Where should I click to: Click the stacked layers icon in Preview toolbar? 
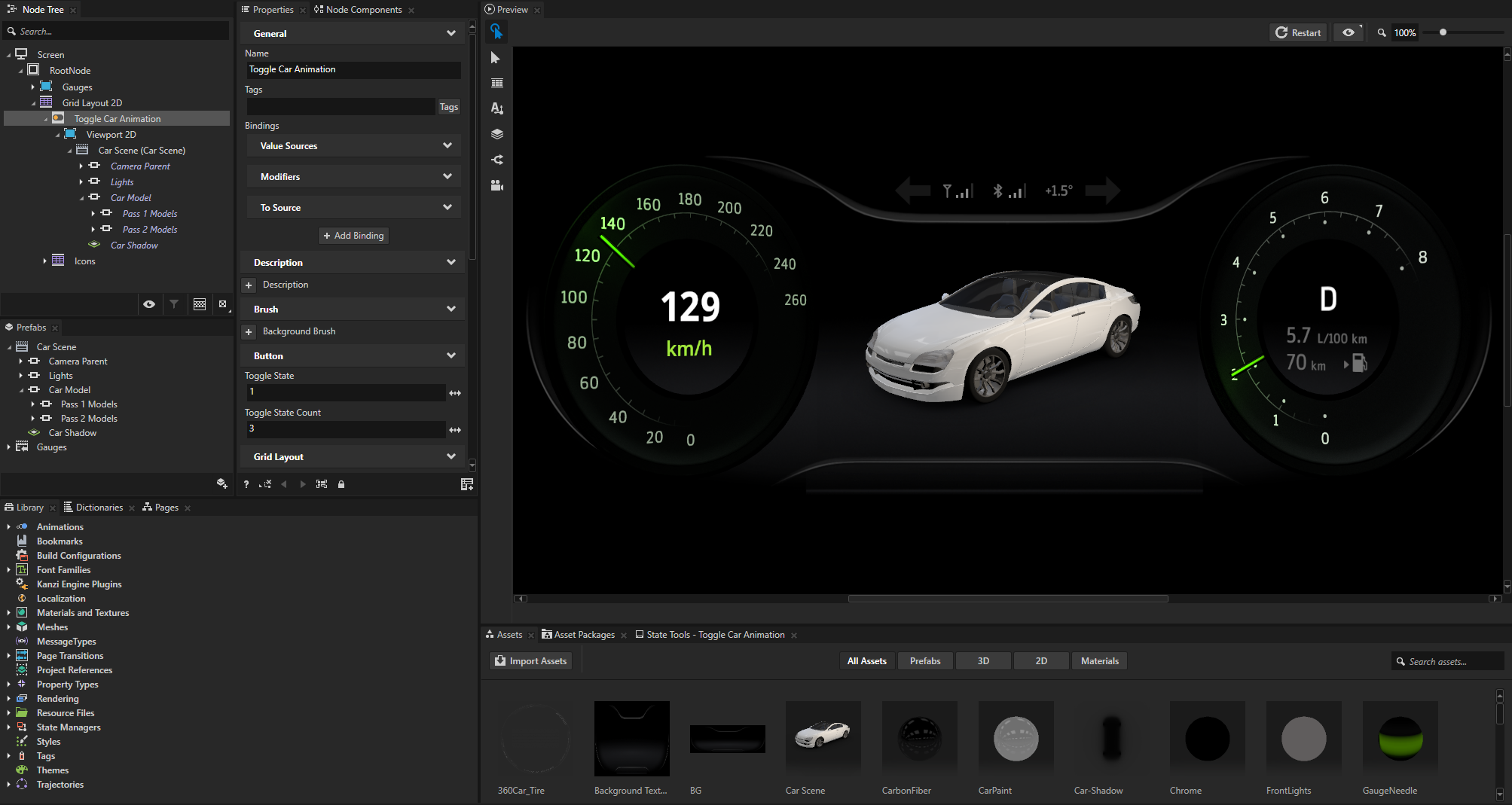[x=496, y=134]
